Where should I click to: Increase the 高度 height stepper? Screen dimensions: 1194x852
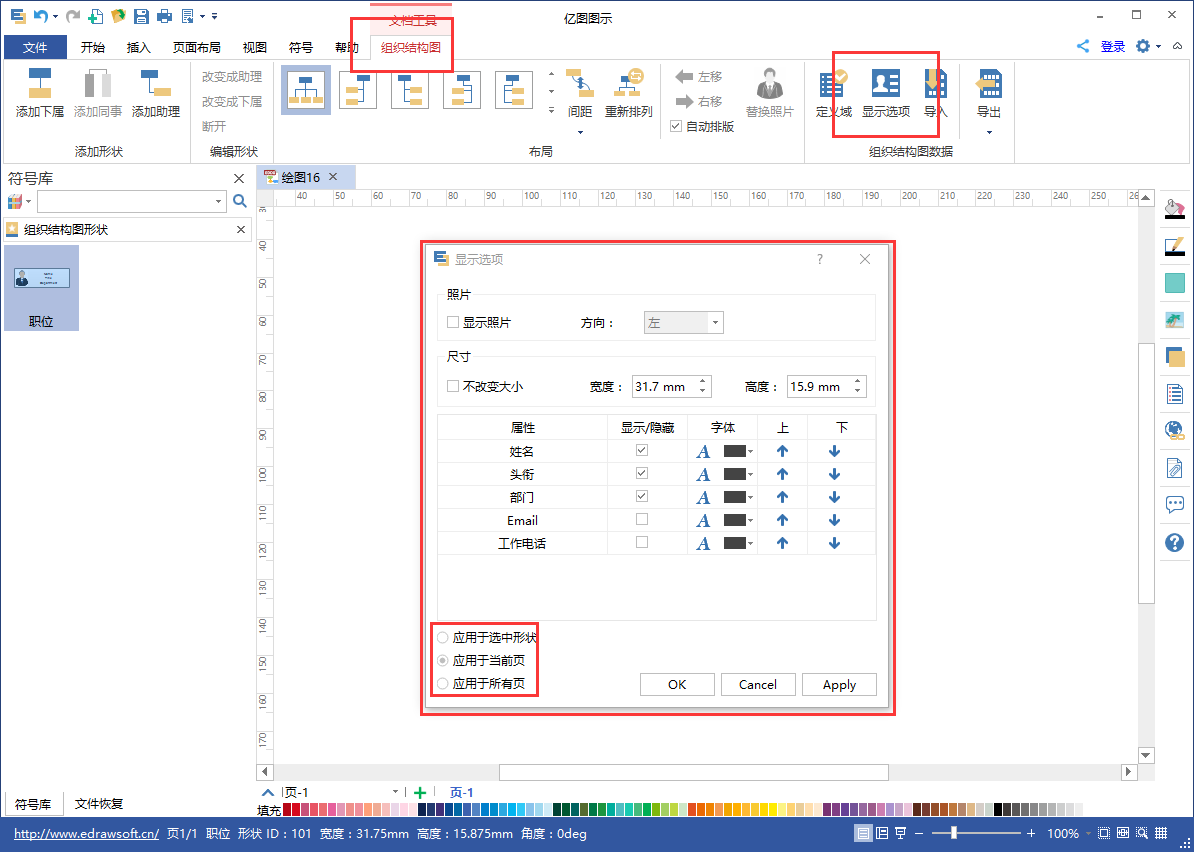pos(857,381)
